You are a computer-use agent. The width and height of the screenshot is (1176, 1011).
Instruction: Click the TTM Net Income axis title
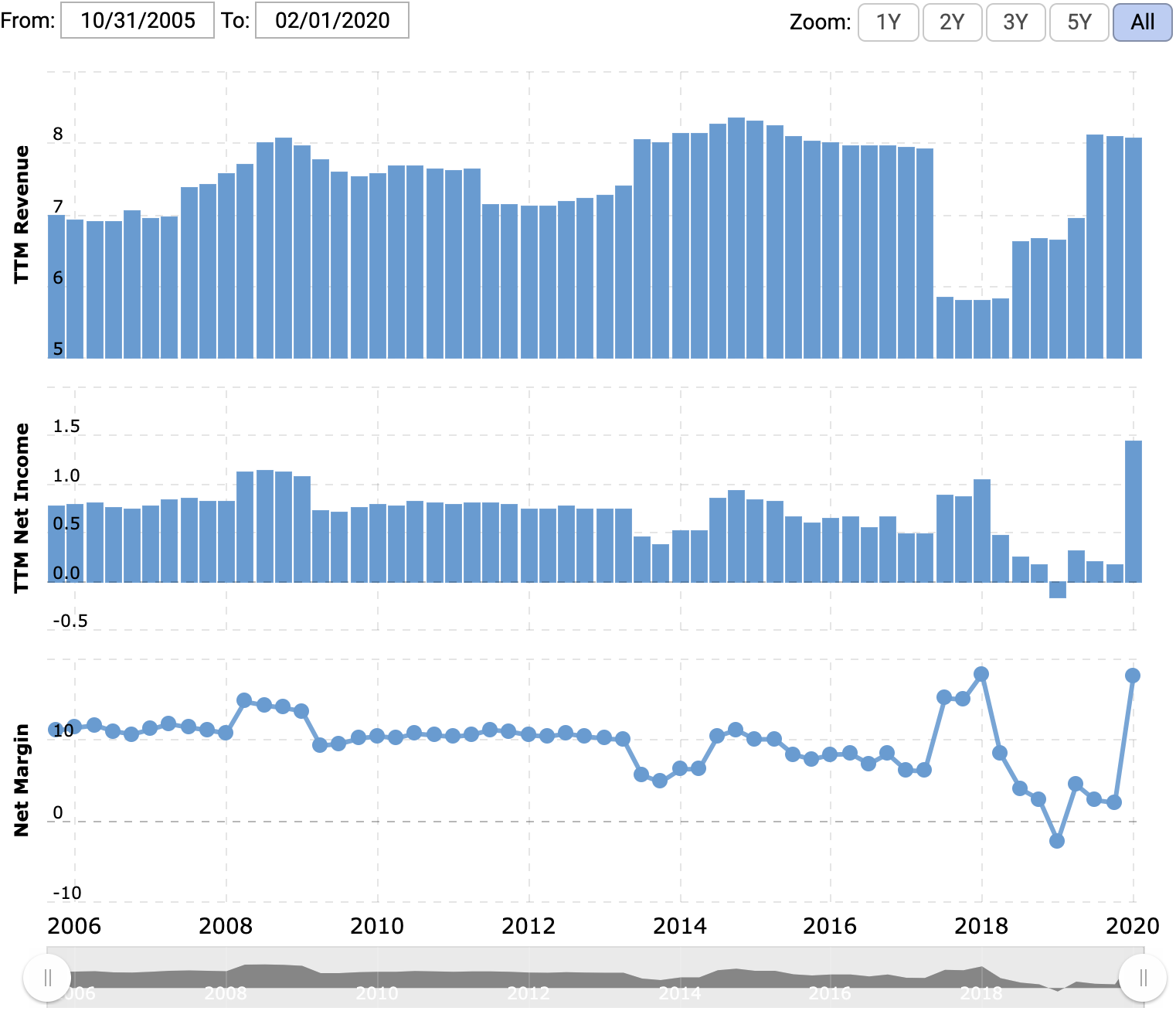[22, 508]
